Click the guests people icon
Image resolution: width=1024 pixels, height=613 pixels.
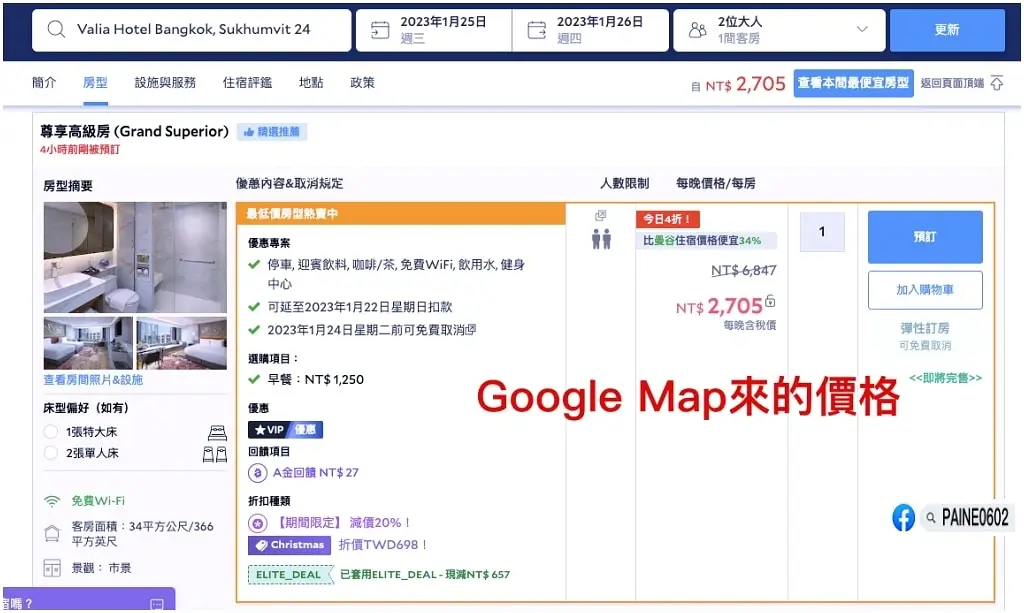pyautogui.click(x=697, y=30)
